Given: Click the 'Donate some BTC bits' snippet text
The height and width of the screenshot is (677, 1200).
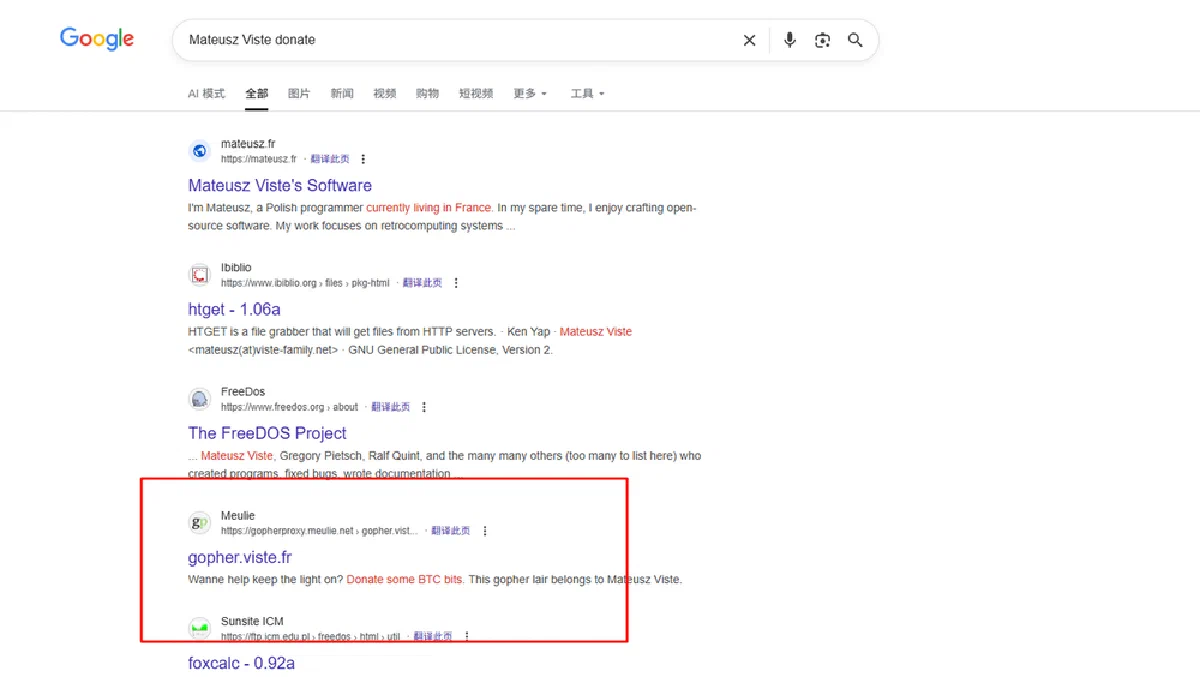Looking at the screenshot, I should tap(405, 579).
